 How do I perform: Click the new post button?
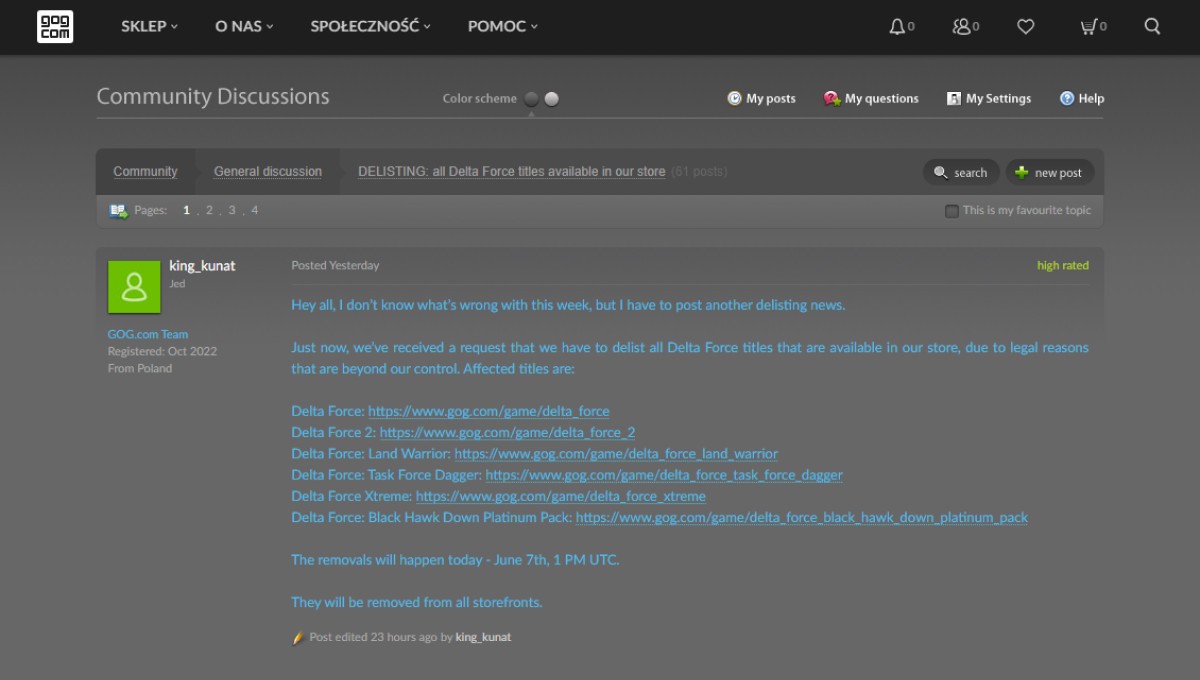(1049, 173)
